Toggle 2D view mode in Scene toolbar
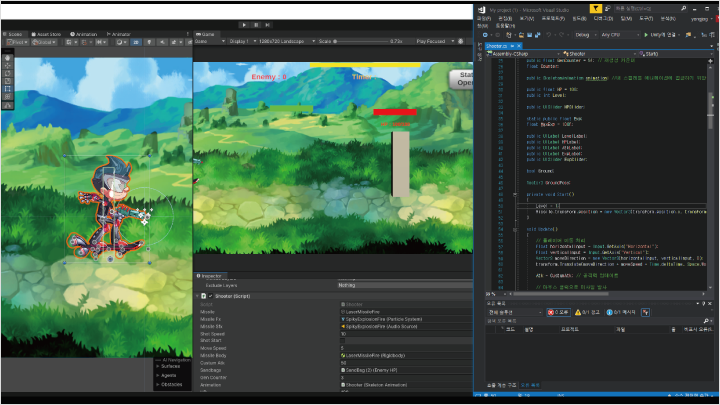Viewport: 720px width, 405px height. pos(136,42)
